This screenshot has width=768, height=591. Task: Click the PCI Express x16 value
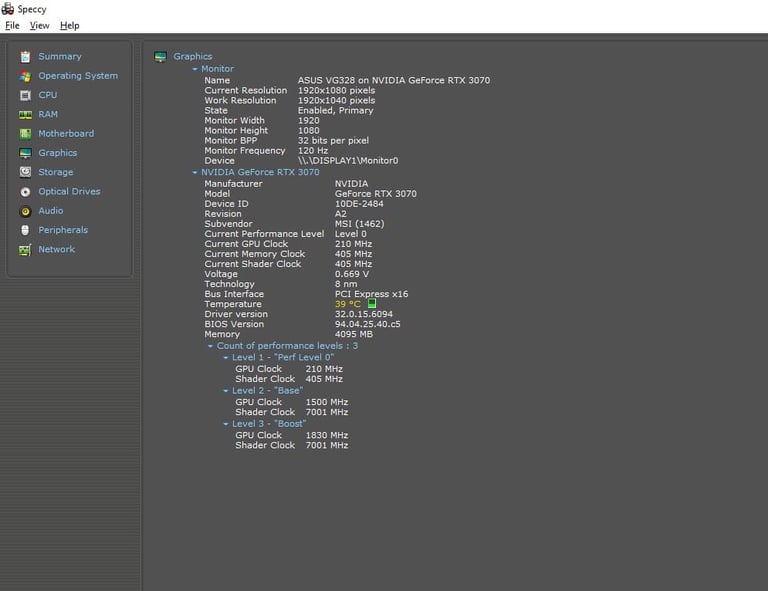click(371, 294)
